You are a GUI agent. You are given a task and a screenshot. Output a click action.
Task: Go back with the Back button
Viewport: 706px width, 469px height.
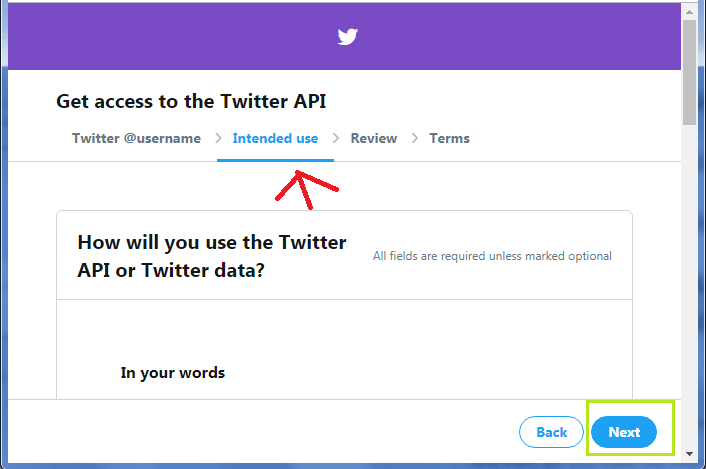(x=551, y=432)
